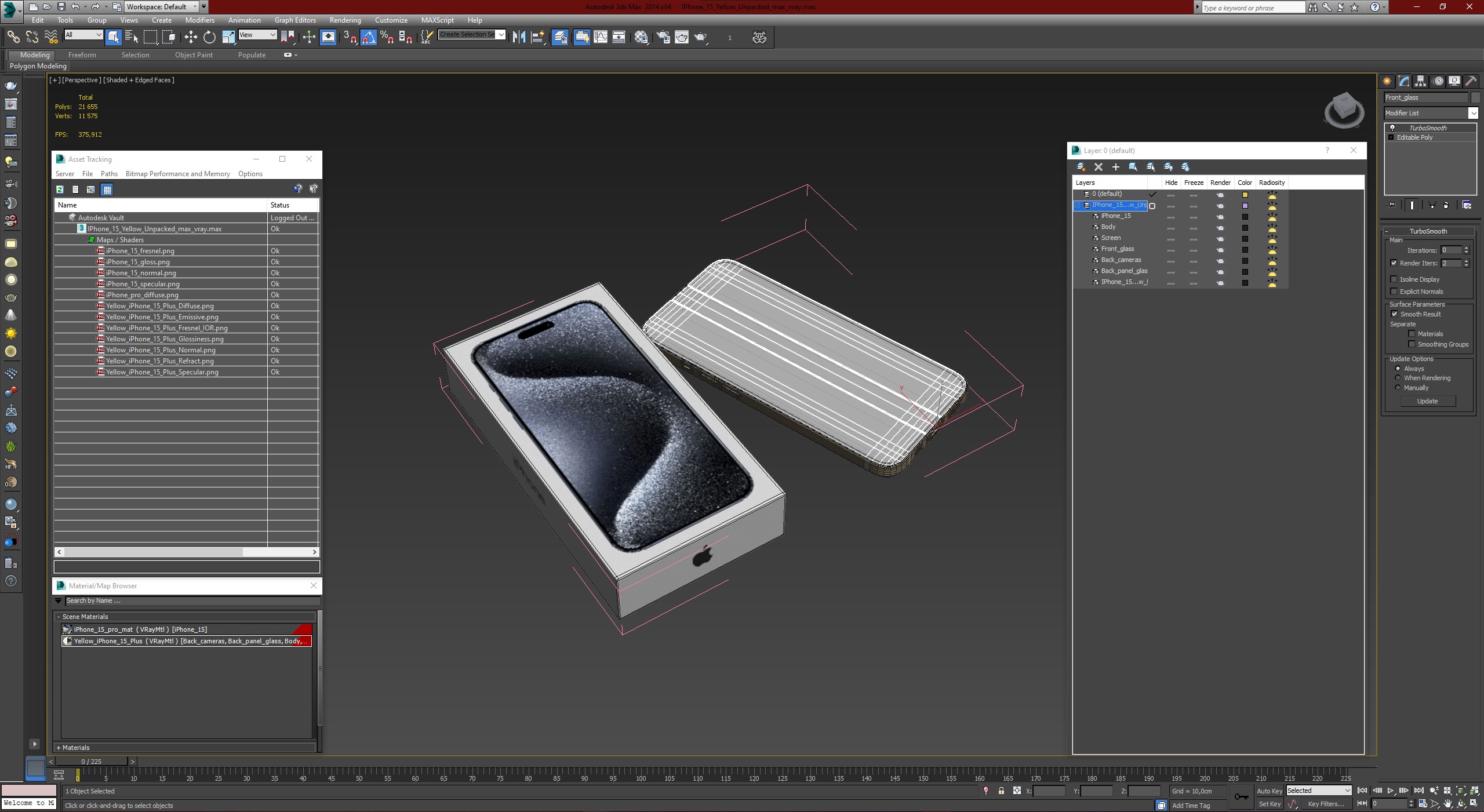Render with the teapot Render Production icon
Screen dimensions: 1484x812
coord(701,37)
